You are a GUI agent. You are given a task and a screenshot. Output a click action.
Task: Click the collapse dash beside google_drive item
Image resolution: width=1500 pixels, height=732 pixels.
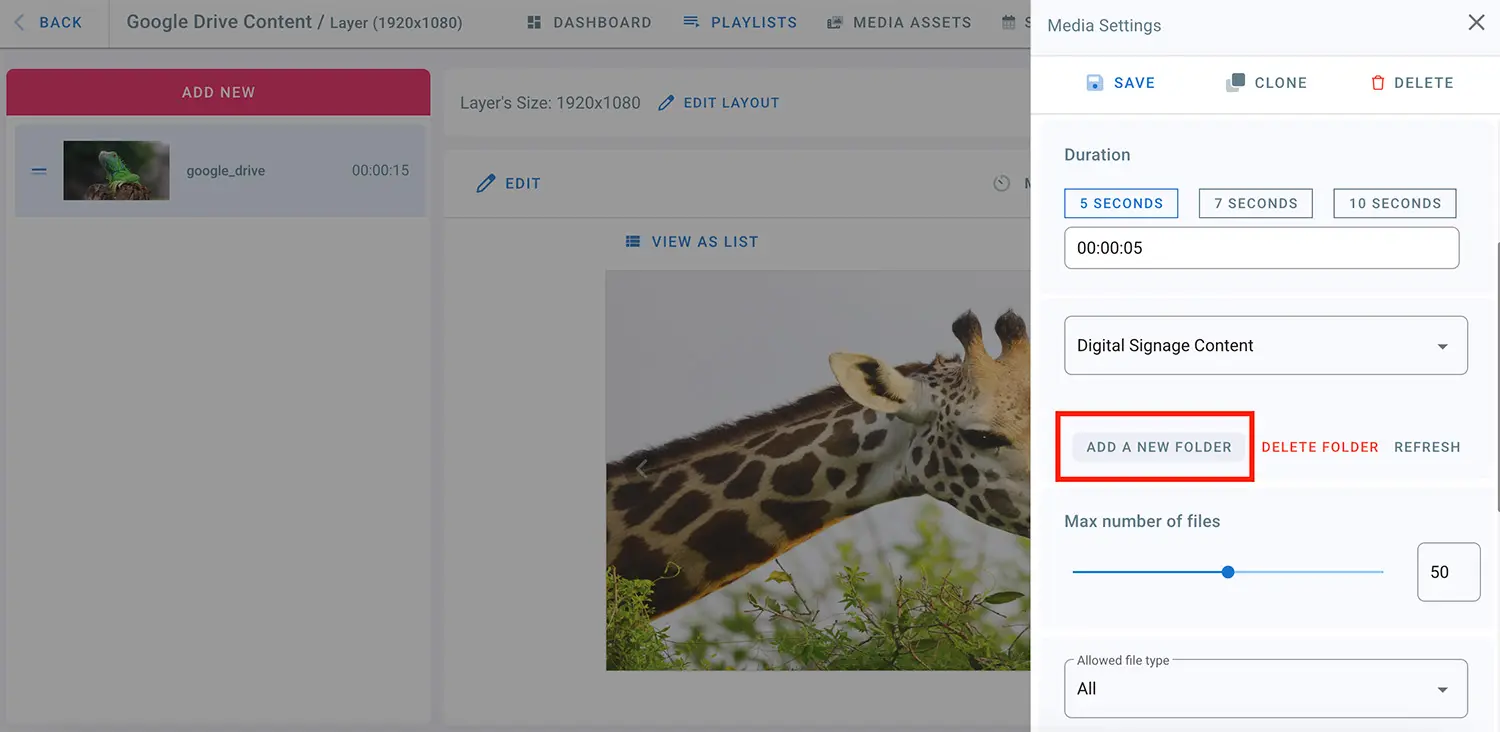[39, 171]
